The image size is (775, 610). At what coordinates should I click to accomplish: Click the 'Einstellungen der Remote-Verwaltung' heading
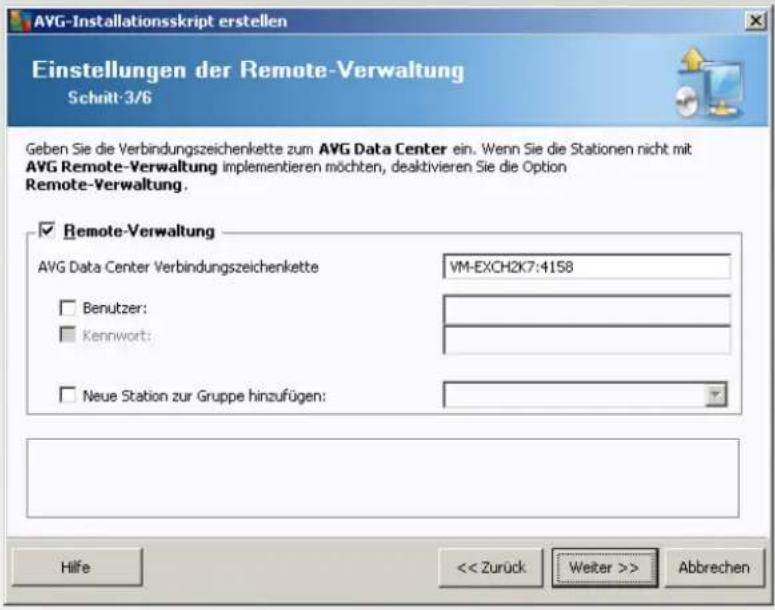(248, 70)
